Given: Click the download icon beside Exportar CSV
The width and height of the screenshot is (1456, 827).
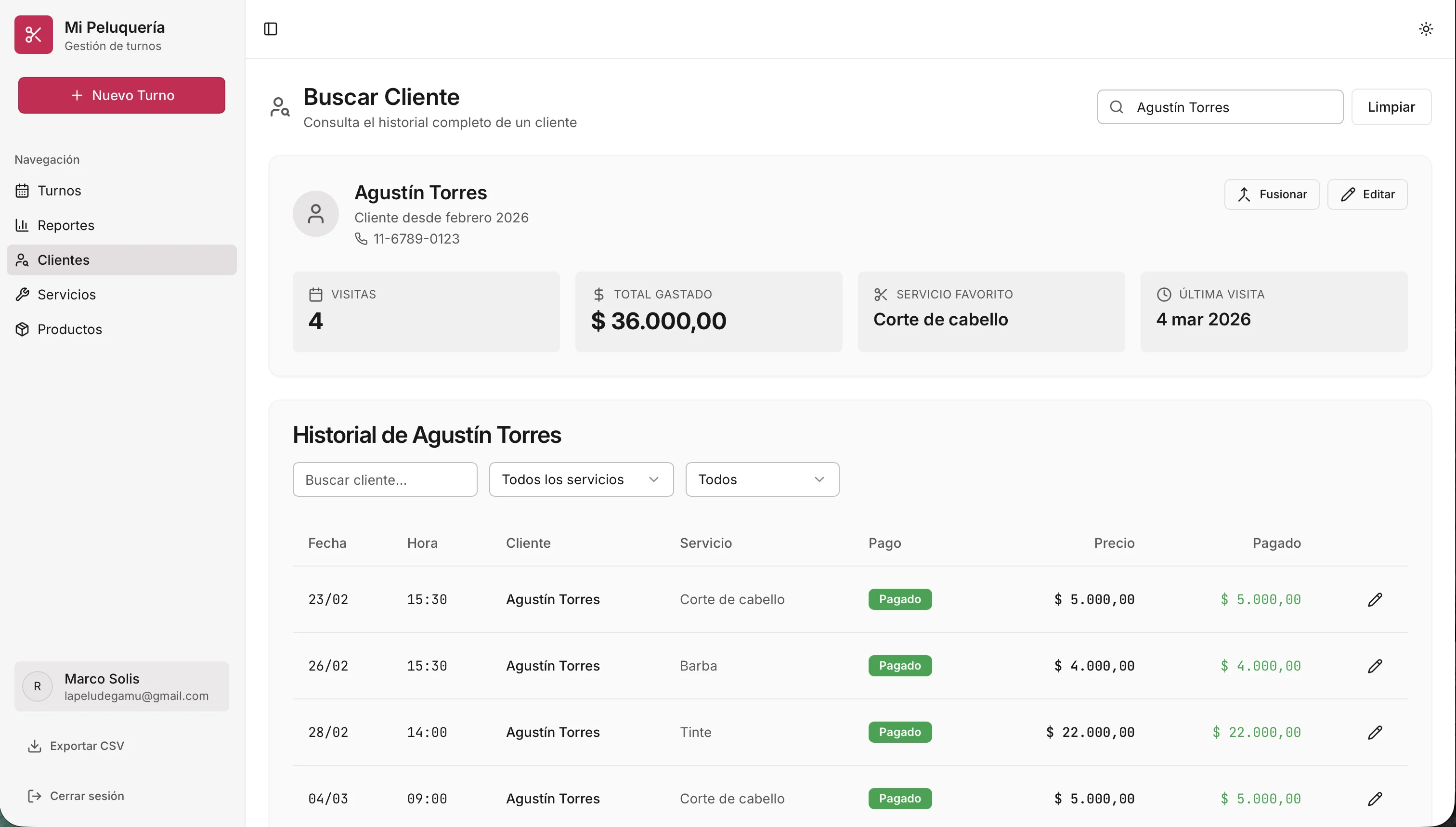Looking at the screenshot, I should (35, 745).
